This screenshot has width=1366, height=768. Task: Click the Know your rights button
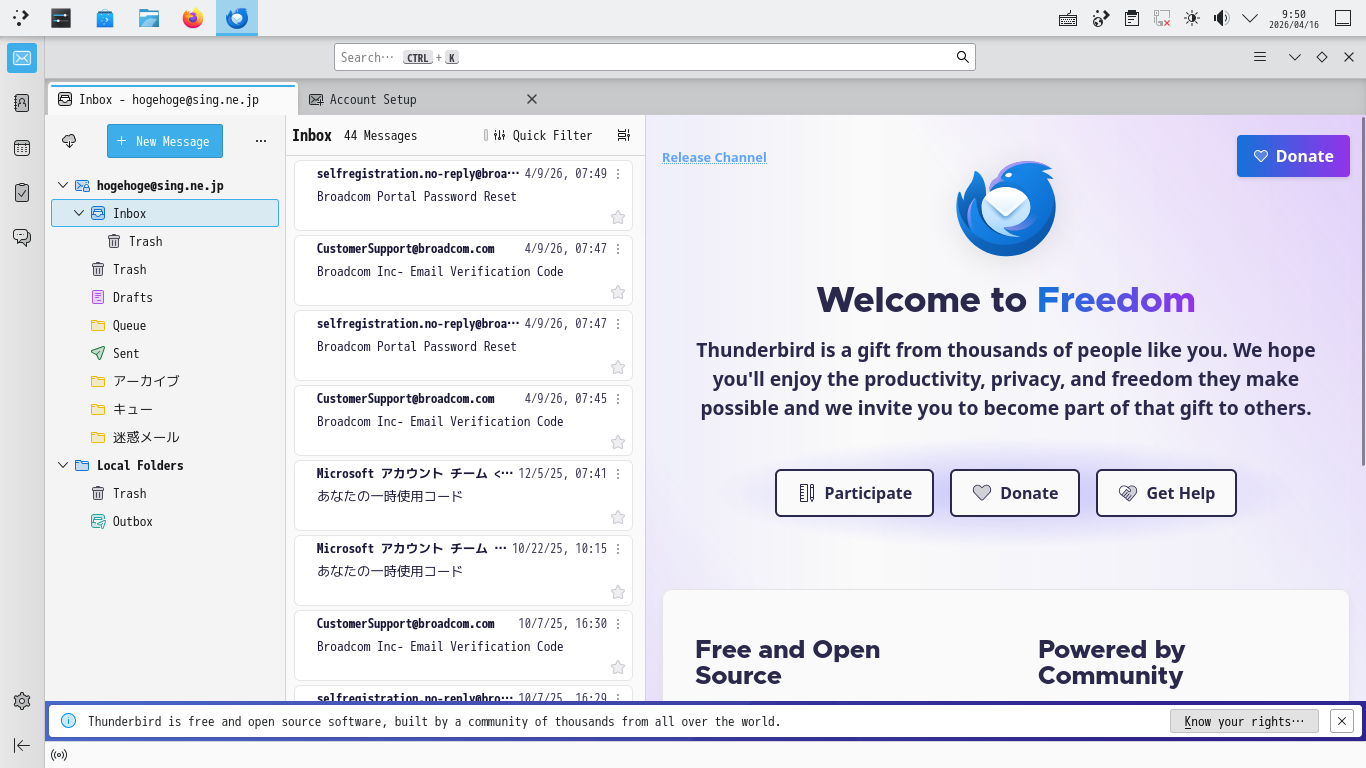coord(1244,721)
